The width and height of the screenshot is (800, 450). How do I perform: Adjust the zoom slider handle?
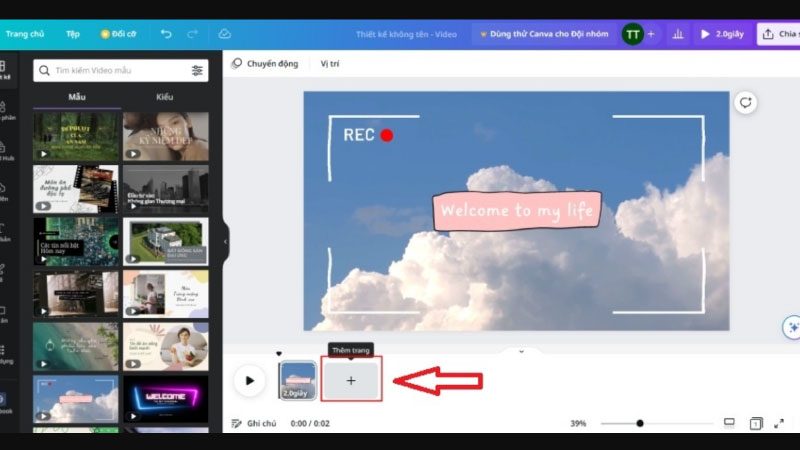coord(640,423)
